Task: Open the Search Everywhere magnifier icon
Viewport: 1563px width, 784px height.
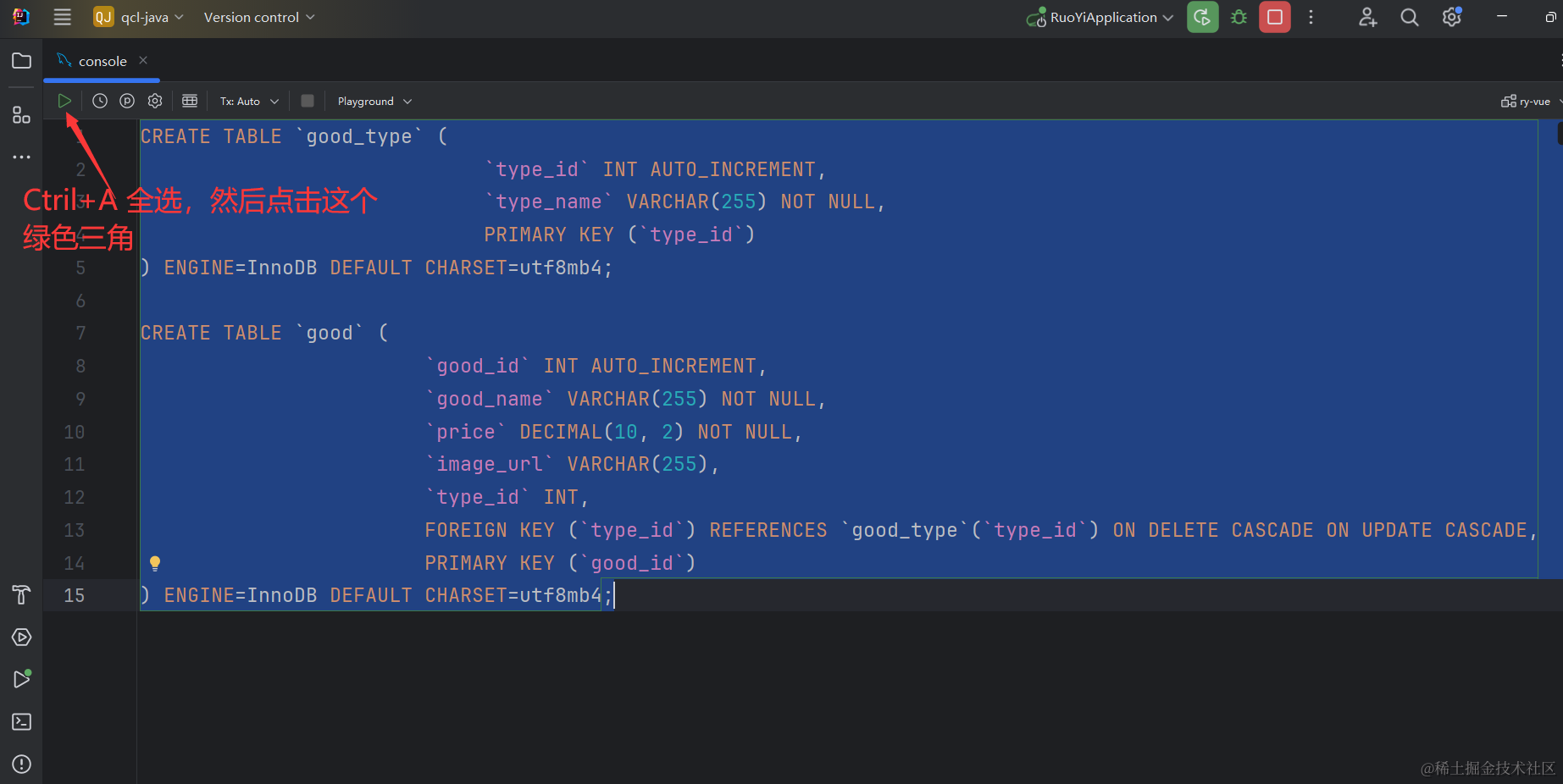Action: (x=1409, y=17)
